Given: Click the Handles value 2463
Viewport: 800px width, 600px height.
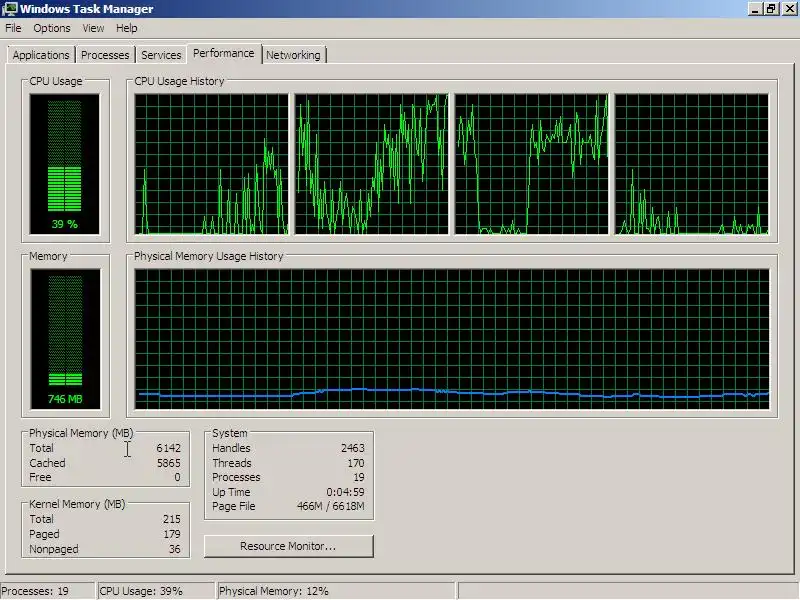Looking at the screenshot, I should (x=353, y=448).
